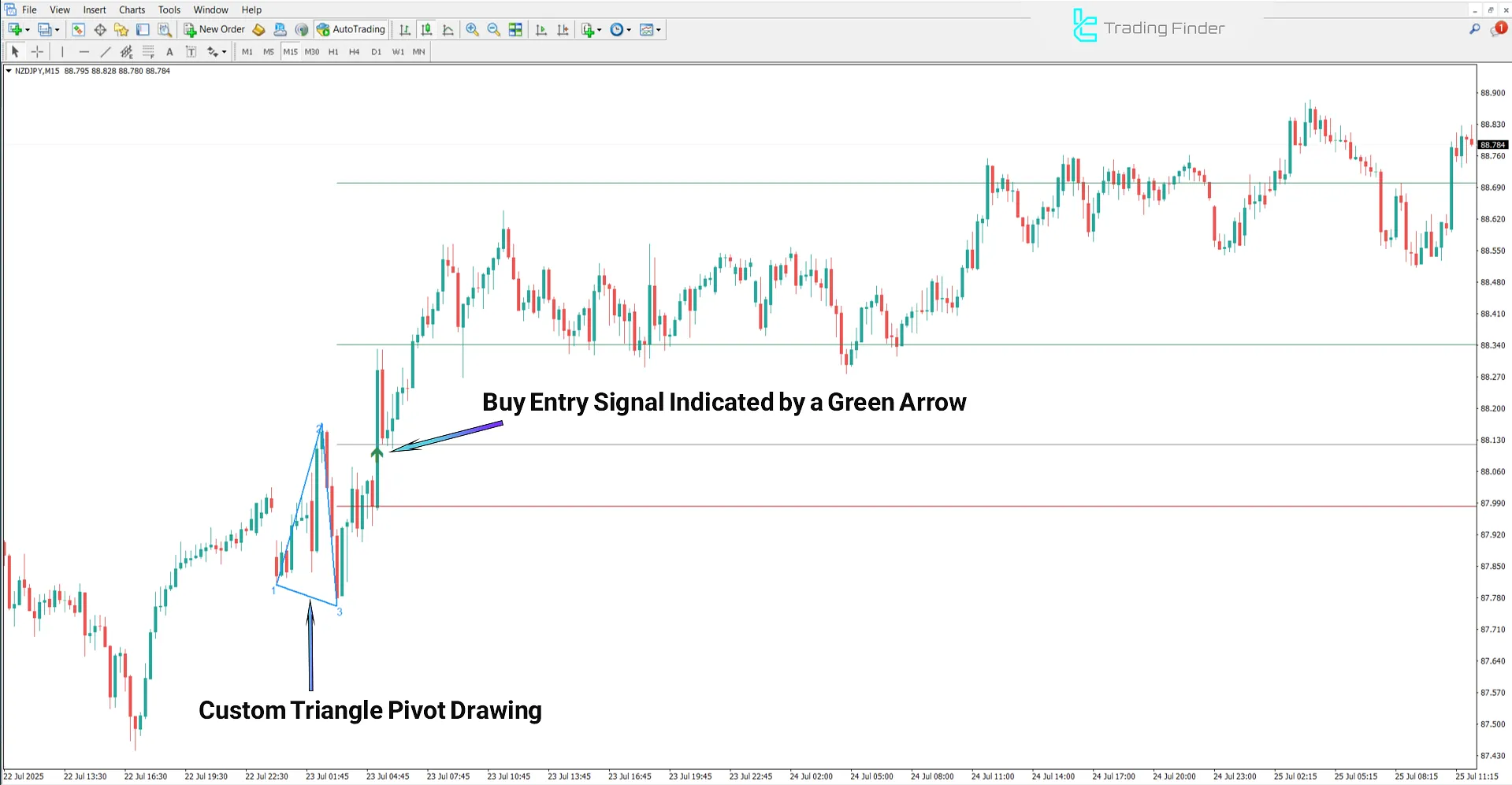Click the signals globe icon
This screenshot has width=1512, height=785.
pos(302,29)
